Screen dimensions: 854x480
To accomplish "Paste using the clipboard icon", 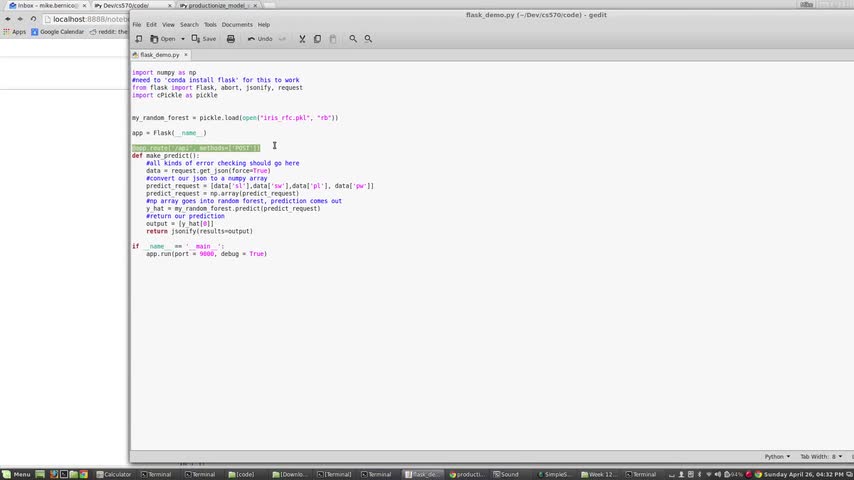I will (333, 39).
